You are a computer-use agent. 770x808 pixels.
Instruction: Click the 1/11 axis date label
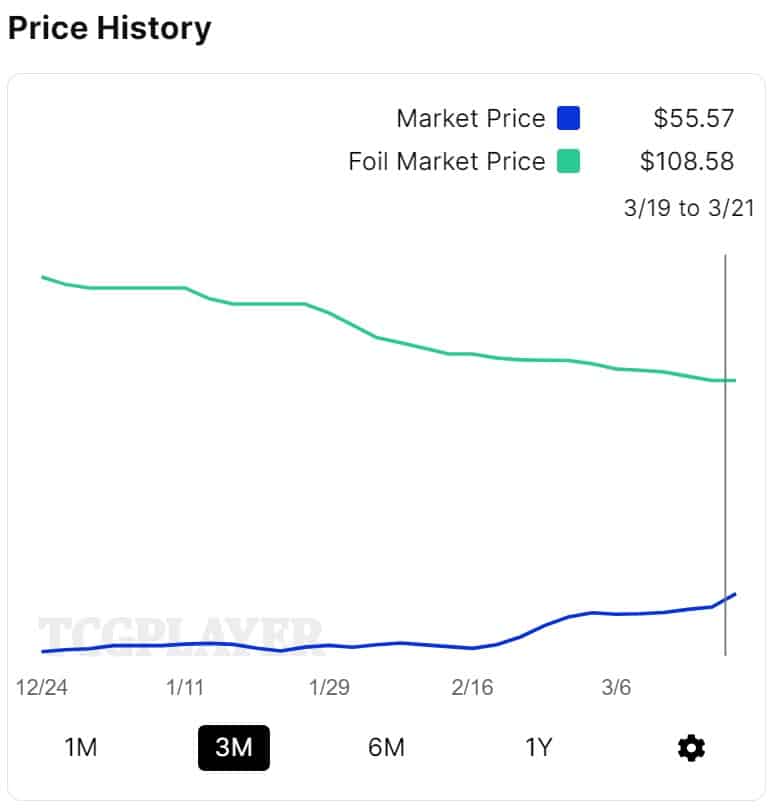[186, 688]
